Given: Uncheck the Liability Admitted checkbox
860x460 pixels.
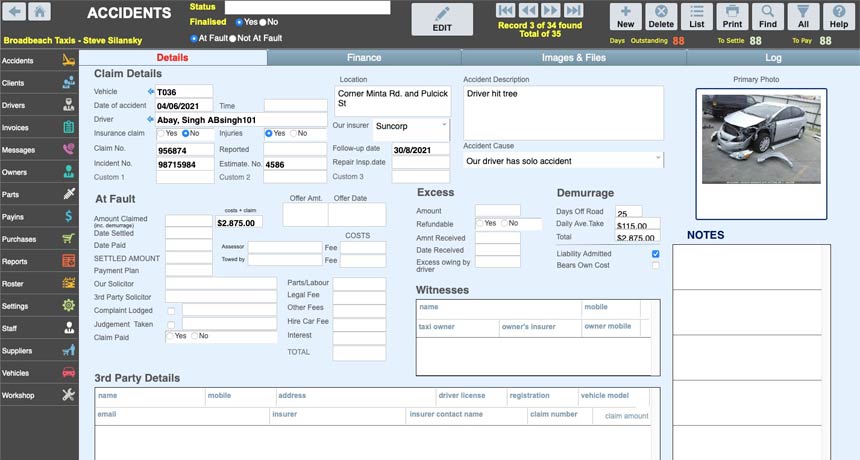Looking at the screenshot, I should pos(656,254).
